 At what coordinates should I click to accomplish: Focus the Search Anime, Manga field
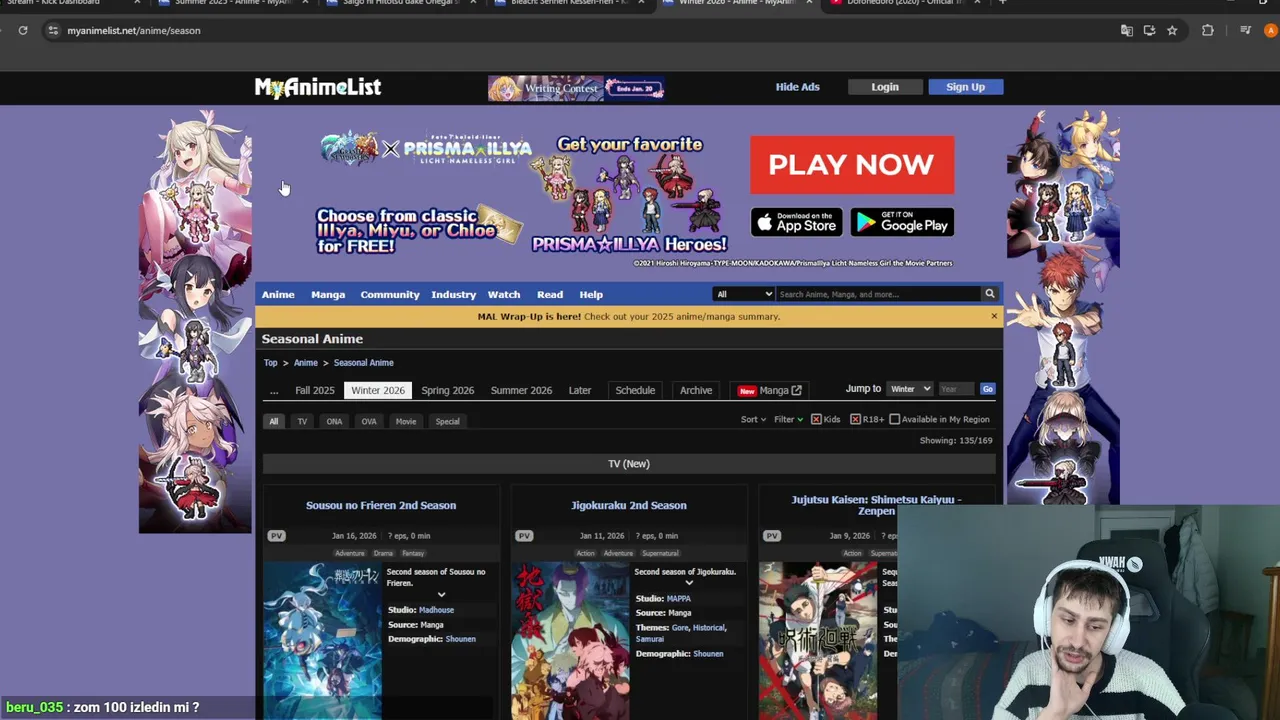(878, 294)
